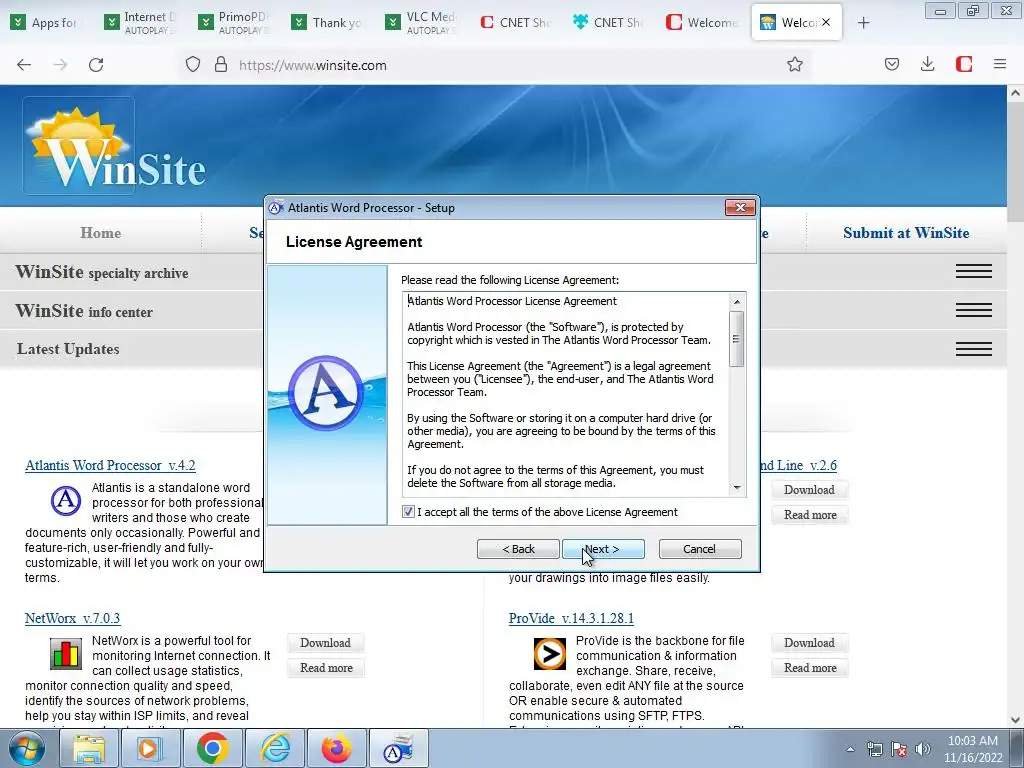
Task: Click Read more for ProVide
Action: pos(810,667)
